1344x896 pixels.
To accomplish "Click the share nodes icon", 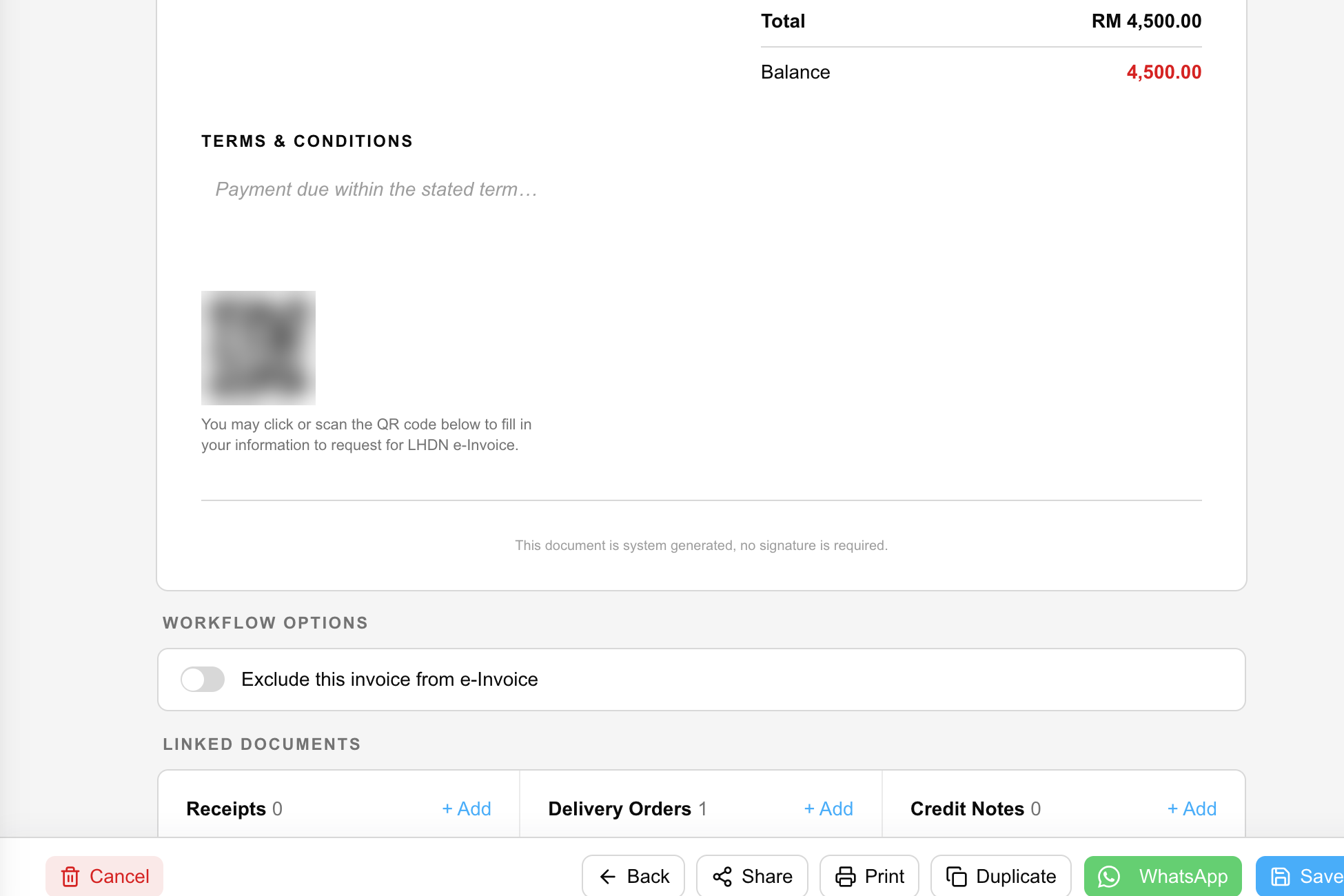I will coord(722,877).
